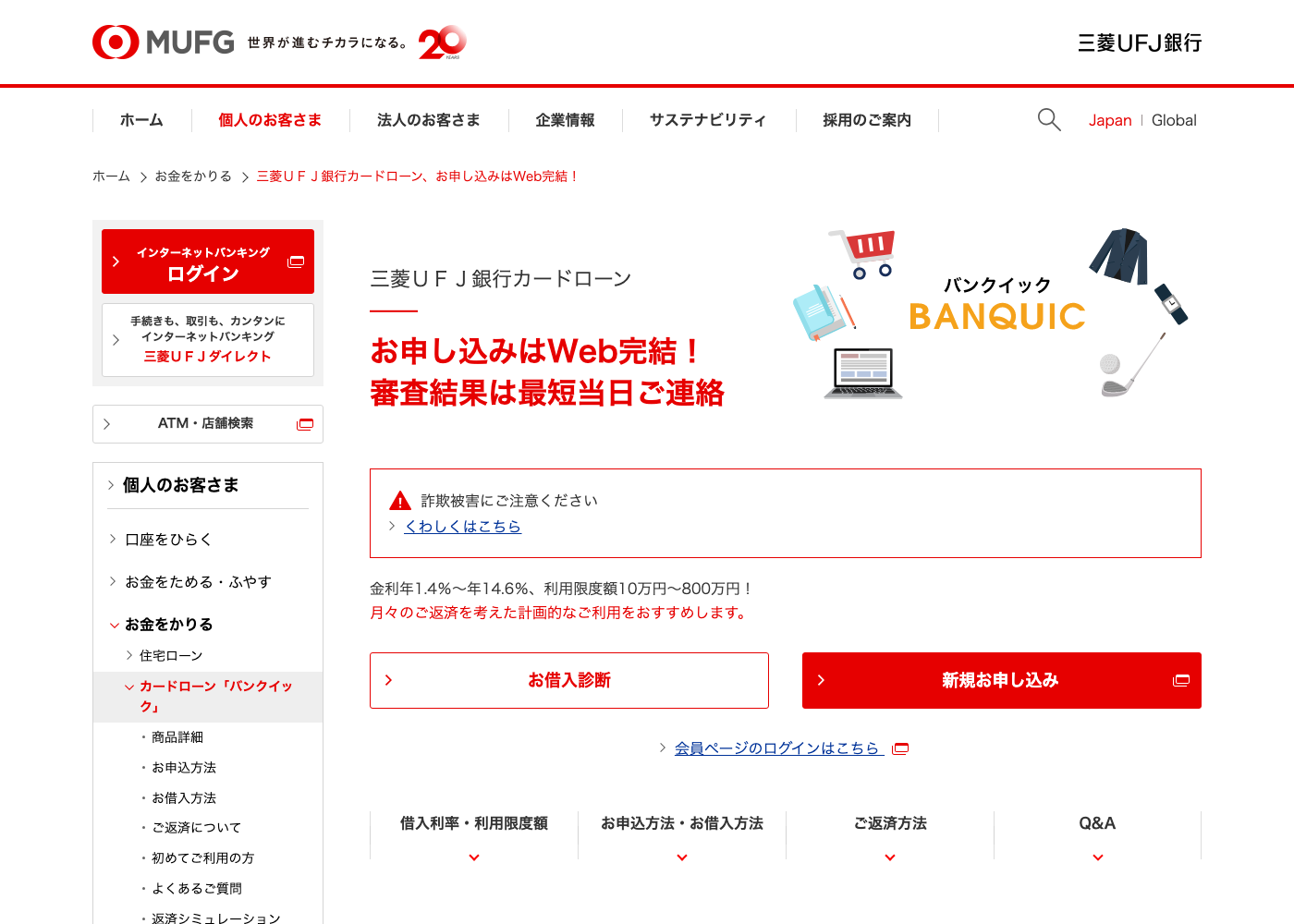Open the site search magnifier icon
The image size is (1294, 924).
[1049, 120]
